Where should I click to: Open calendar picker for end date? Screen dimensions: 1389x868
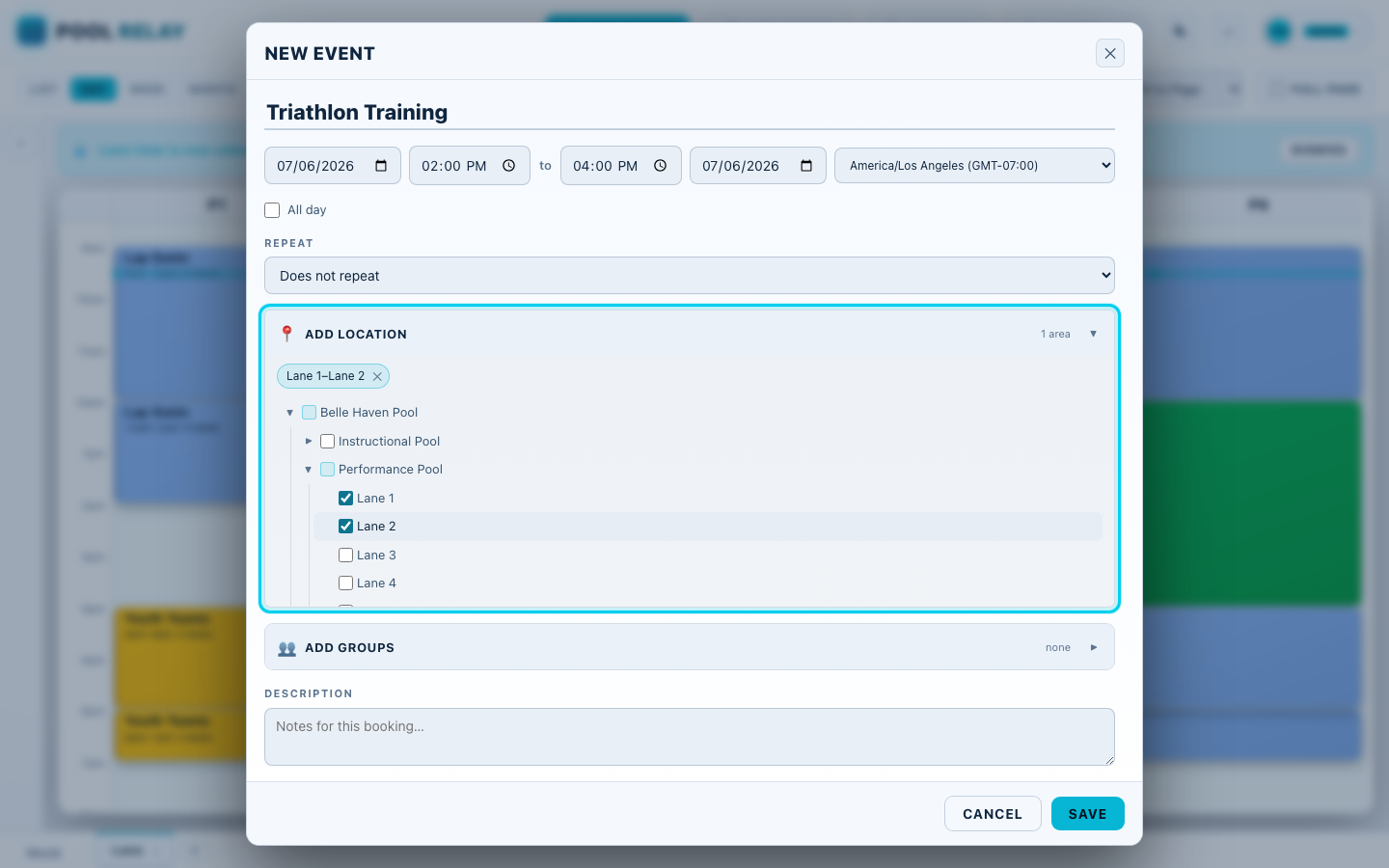(806, 166)
